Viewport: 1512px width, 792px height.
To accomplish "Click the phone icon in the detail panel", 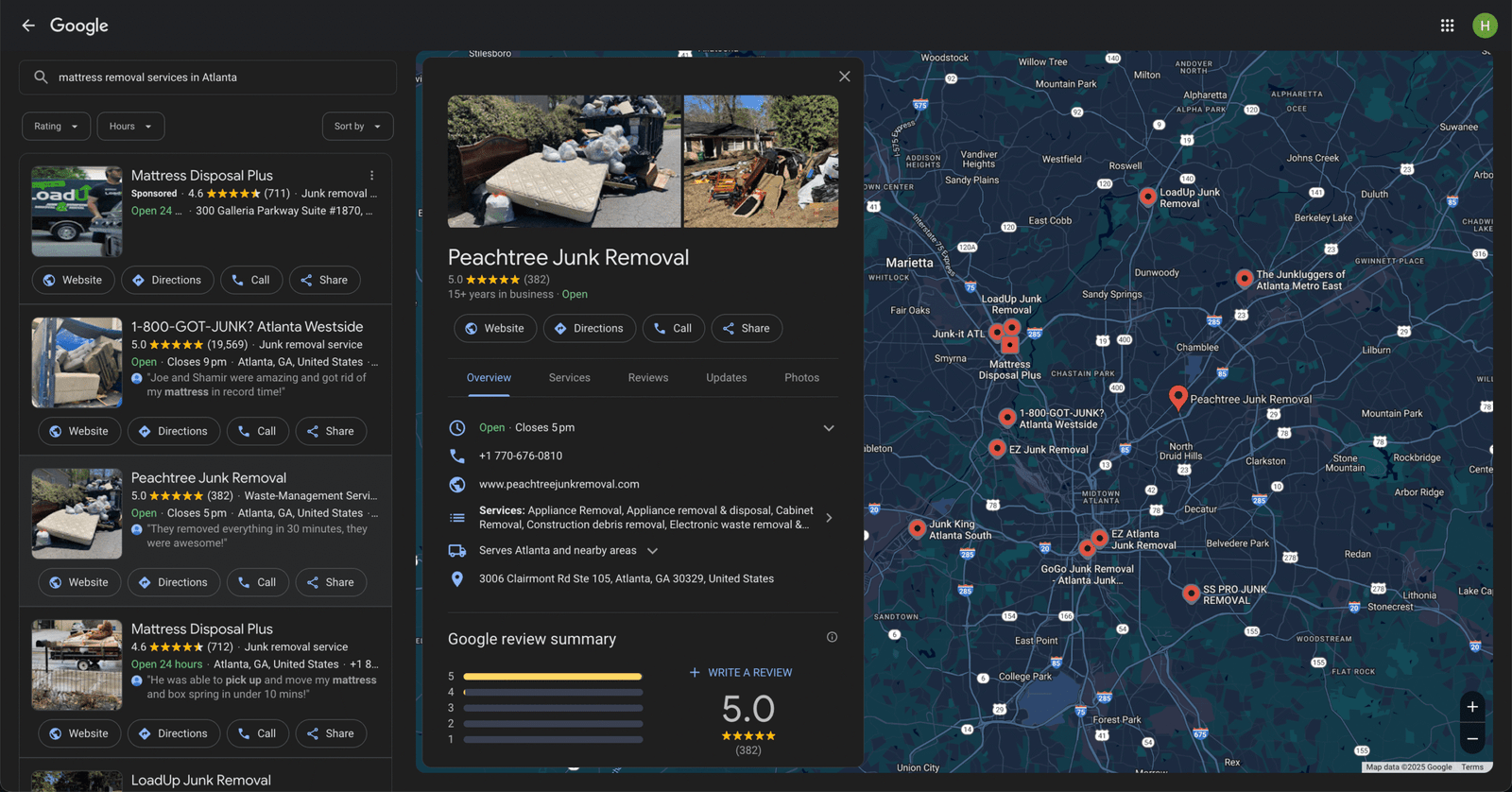I will [x=457, y=456].
